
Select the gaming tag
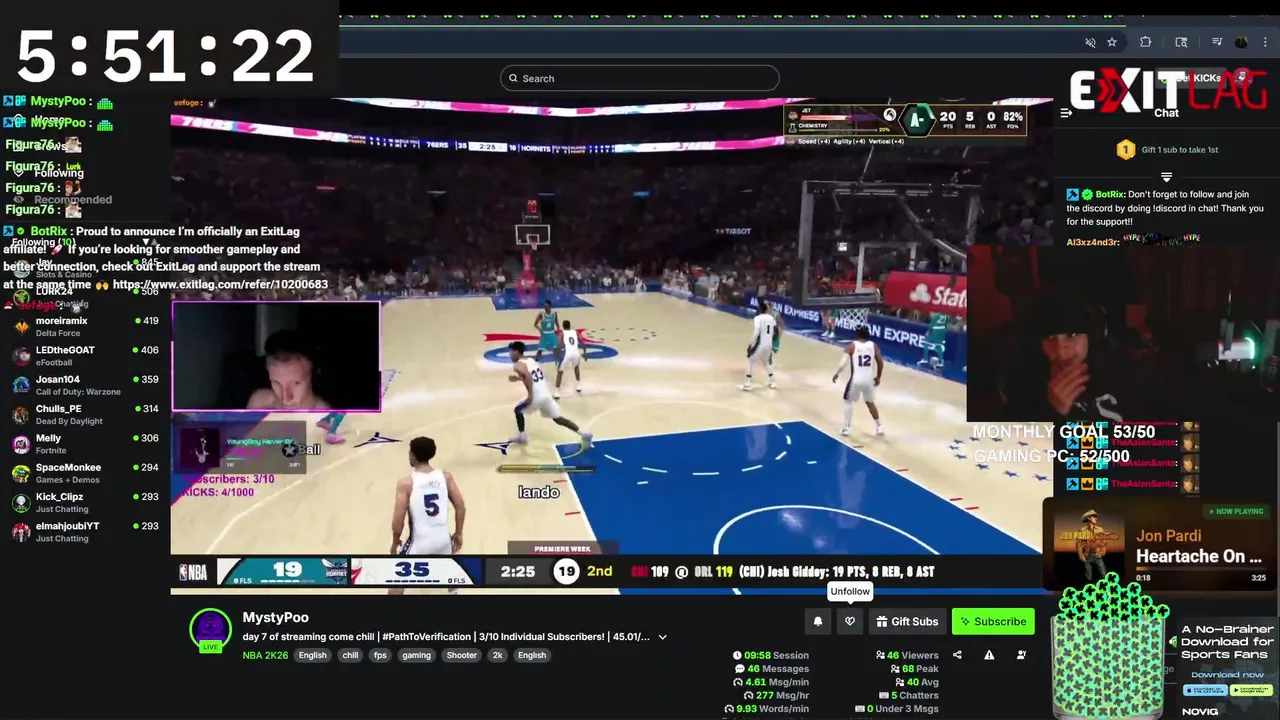416,655
